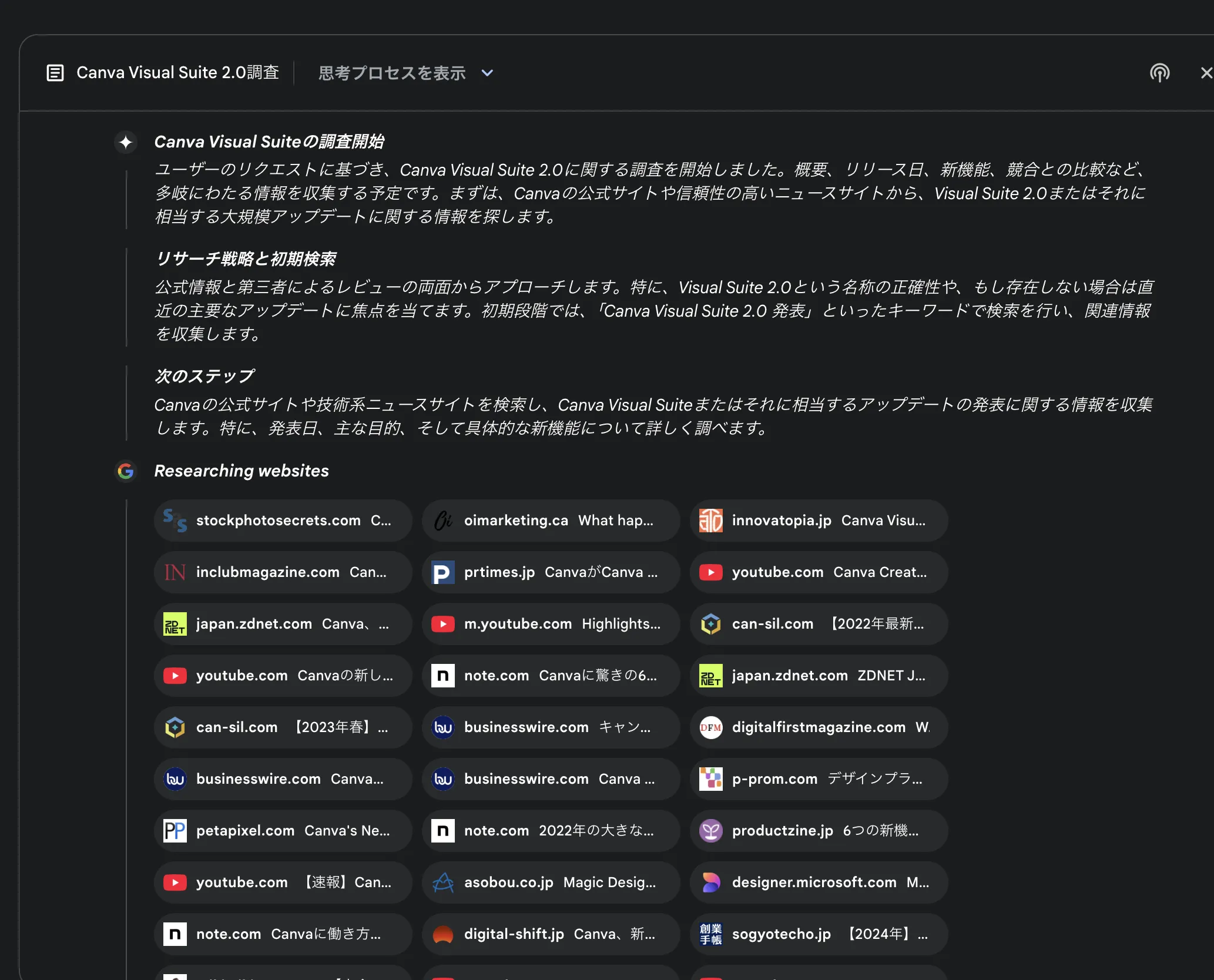1214x980 pixels.
Task: Open oimarketing.ca What hap... source
Action: [x=551, y=521]
